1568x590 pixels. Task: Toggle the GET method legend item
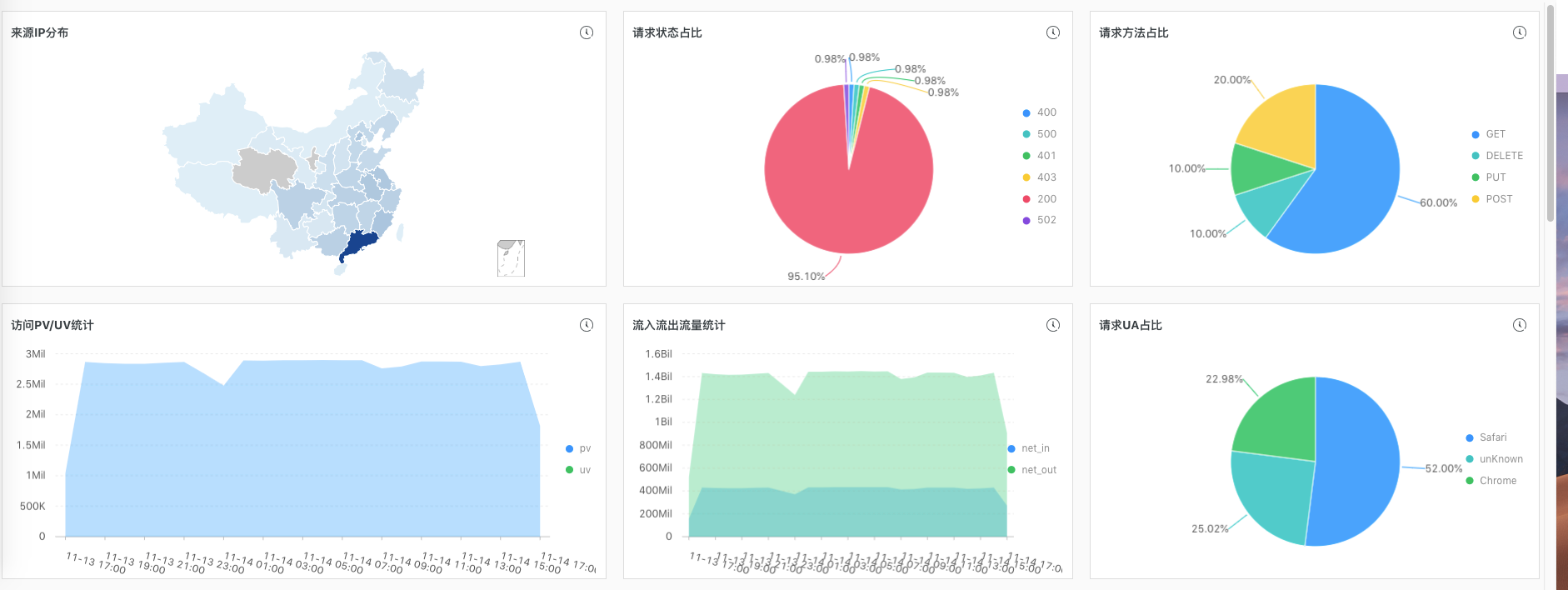[x=1489, y=134]
